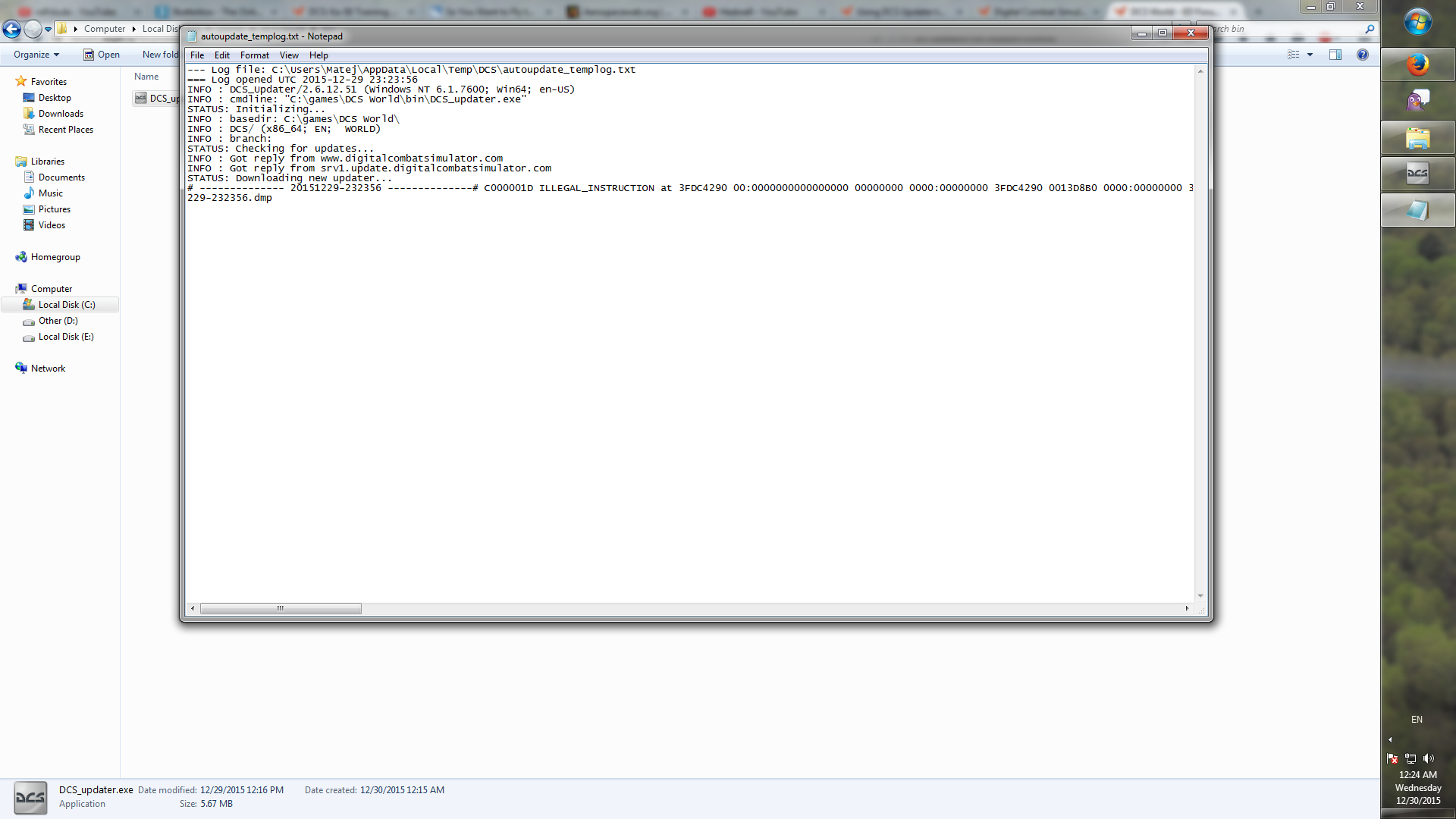The image size is (1456, 819).
Task: Select Homegroup in the navigation pane
Action: pyautogui.click(x=55, y=257)
